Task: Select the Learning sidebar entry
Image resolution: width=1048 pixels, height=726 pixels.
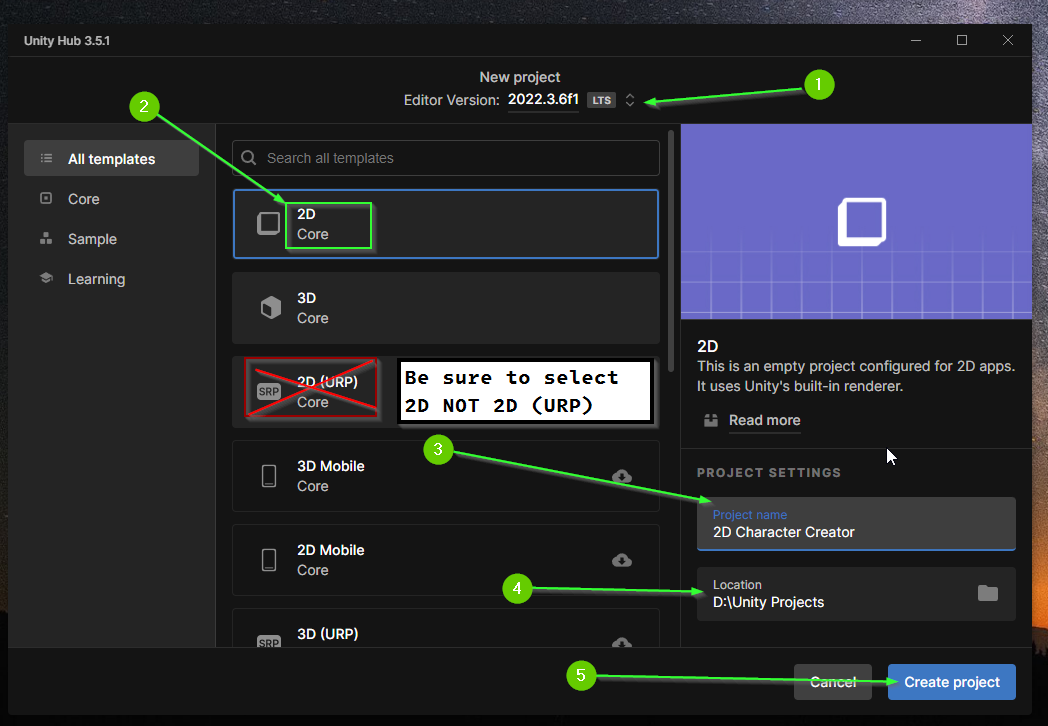Action: pos(95,278)
